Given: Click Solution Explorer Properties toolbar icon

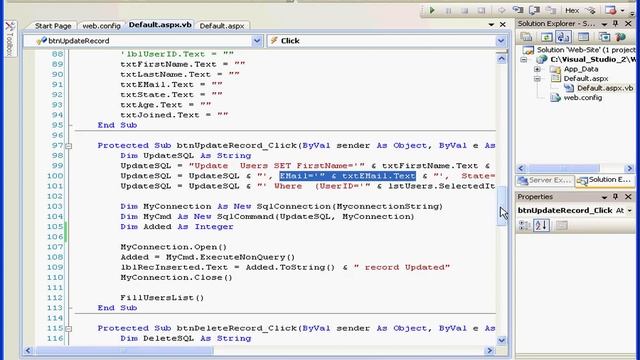Looking at the screenshot, I should (x=526, y=37).
